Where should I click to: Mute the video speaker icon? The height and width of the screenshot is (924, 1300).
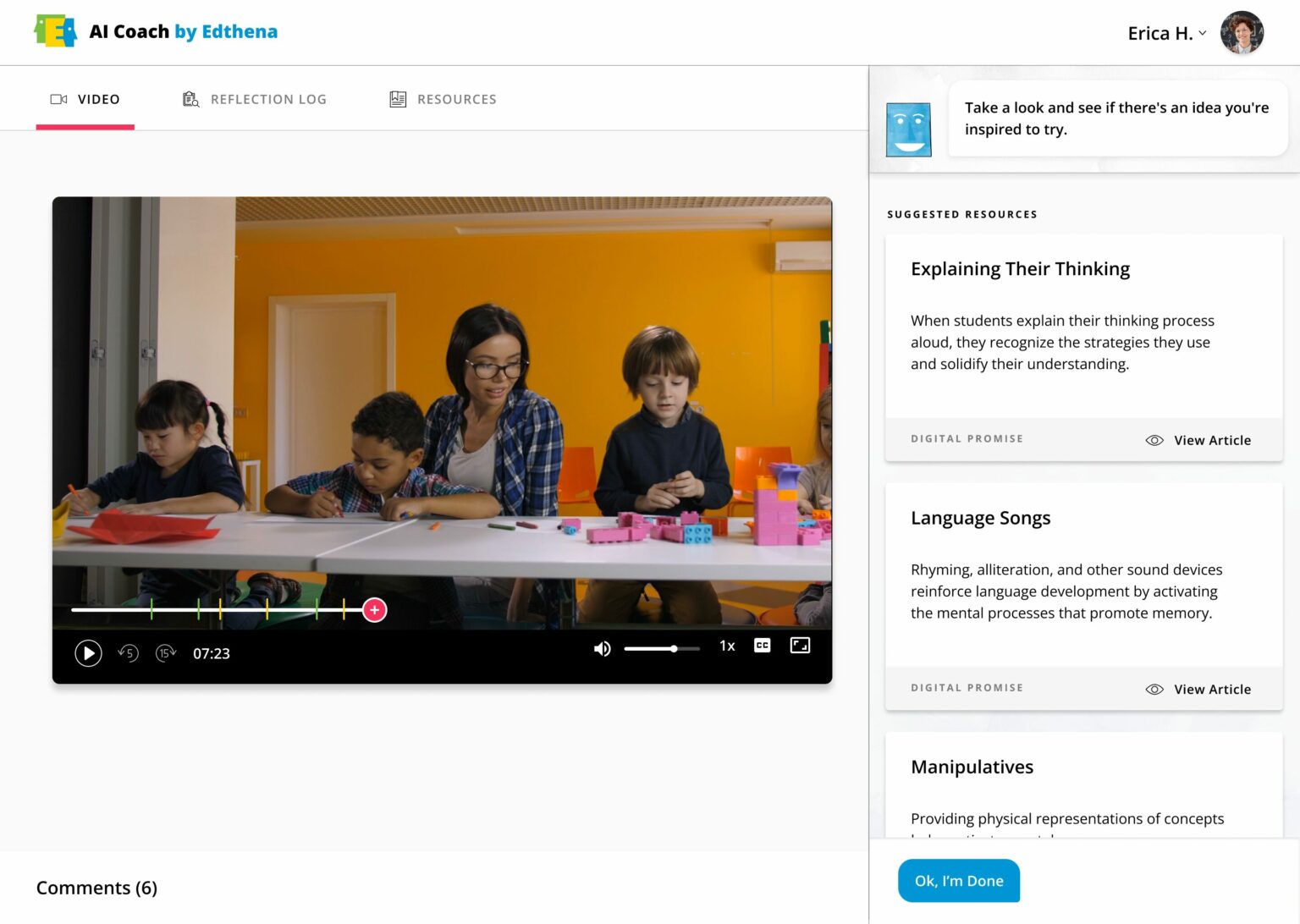point(602,649)
